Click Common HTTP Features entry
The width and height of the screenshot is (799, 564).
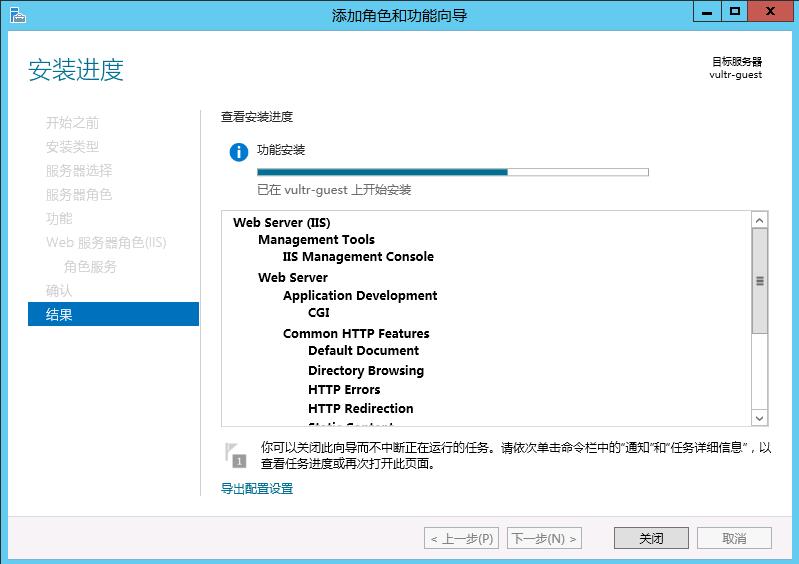tap(356, 334)
